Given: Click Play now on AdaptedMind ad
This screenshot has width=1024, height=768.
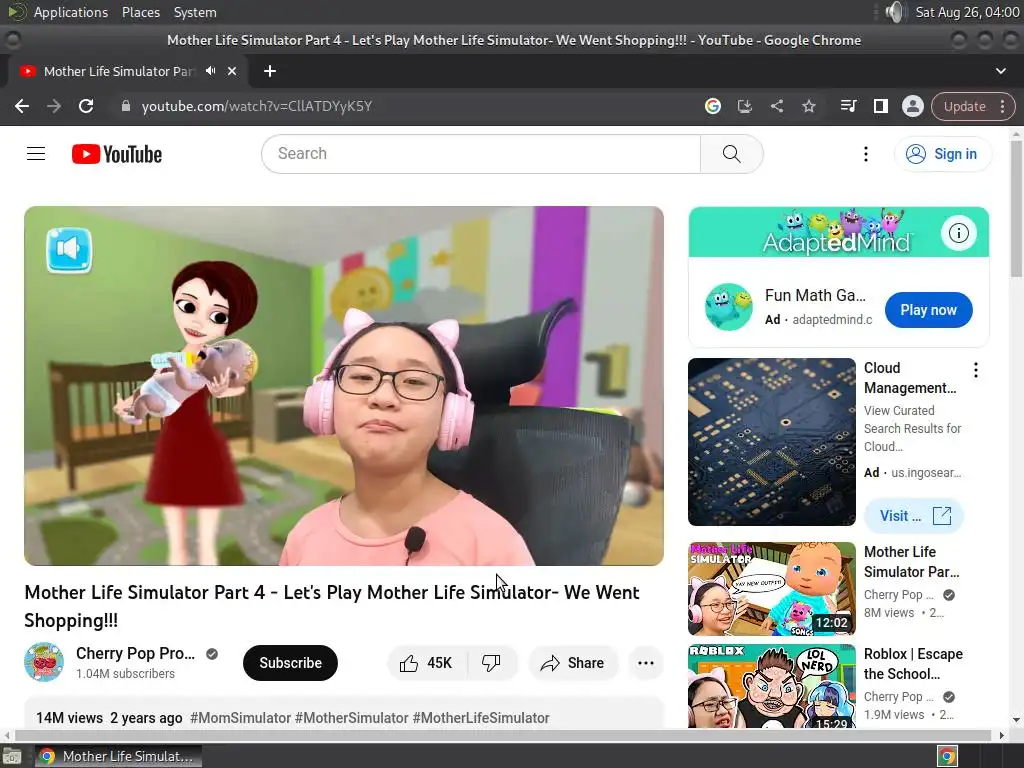Looking at the screenshot, I should point(928,310).
